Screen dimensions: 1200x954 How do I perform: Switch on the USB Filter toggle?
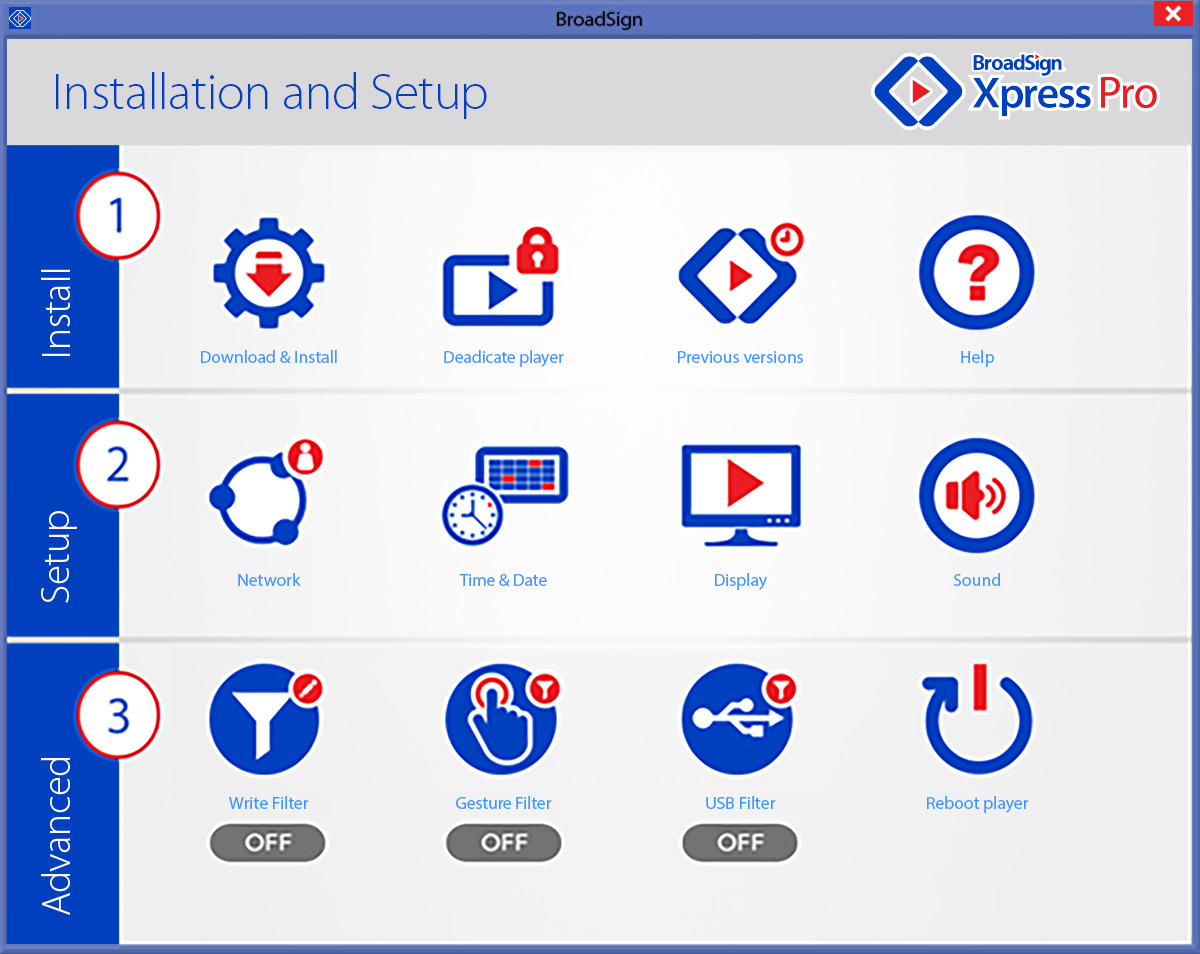coord(740,843)
